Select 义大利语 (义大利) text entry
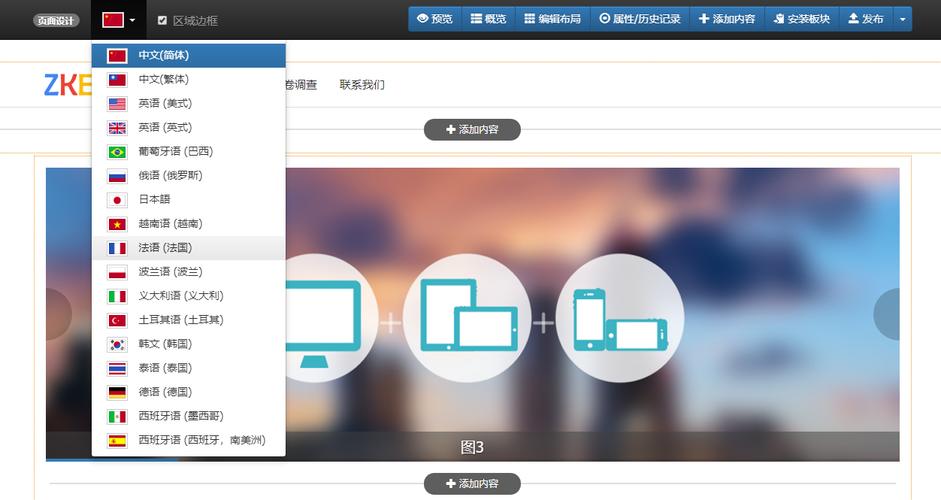This screenshot has width=941, height=500. pos(181,295)
